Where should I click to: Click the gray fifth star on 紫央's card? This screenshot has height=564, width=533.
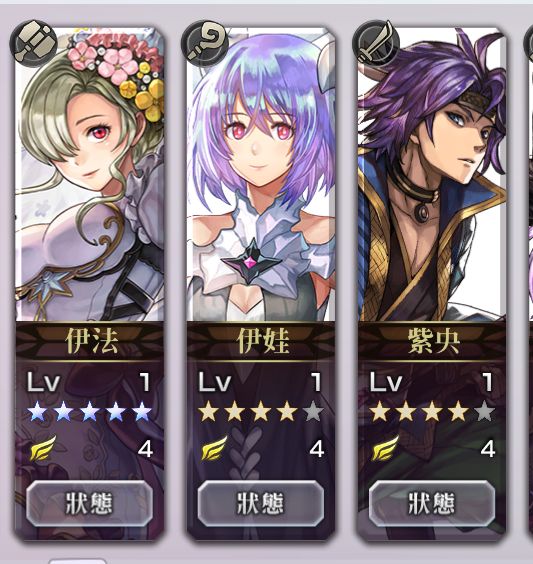pyautogui.click(x=484, y=412)
